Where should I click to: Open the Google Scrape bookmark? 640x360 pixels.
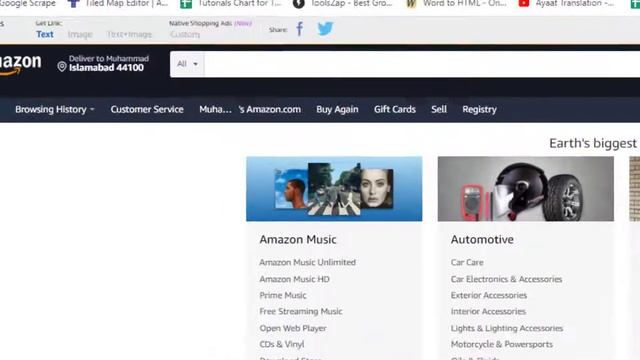pyautogui.click(x=28, y=4)
